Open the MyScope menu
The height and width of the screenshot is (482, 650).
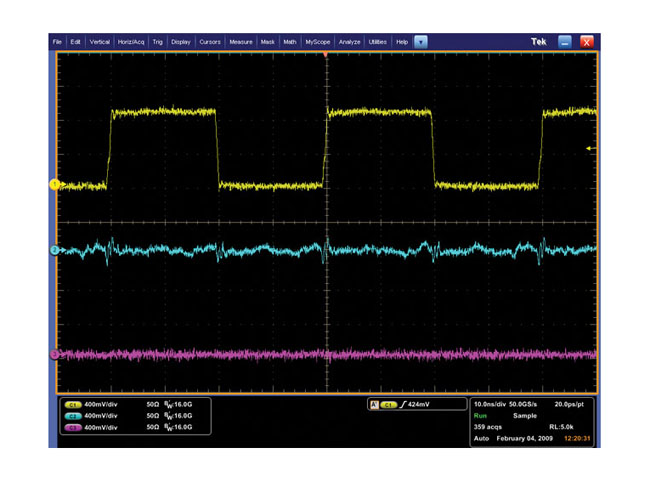(318, 42)
